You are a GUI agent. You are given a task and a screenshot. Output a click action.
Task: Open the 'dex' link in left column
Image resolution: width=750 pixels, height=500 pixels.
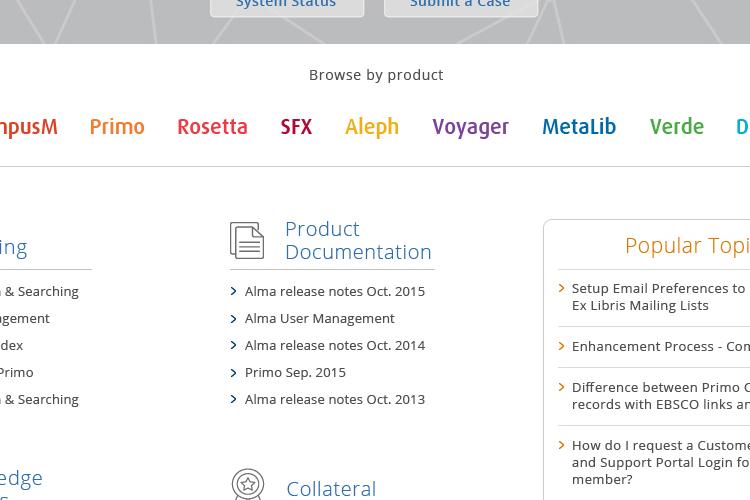11,345
